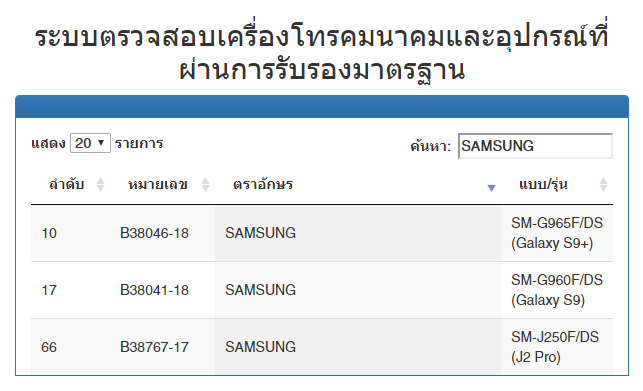
Task: Click the SM-G960F/DS (Galaxy S9) model cell
Action: click(x=557, y=290)
